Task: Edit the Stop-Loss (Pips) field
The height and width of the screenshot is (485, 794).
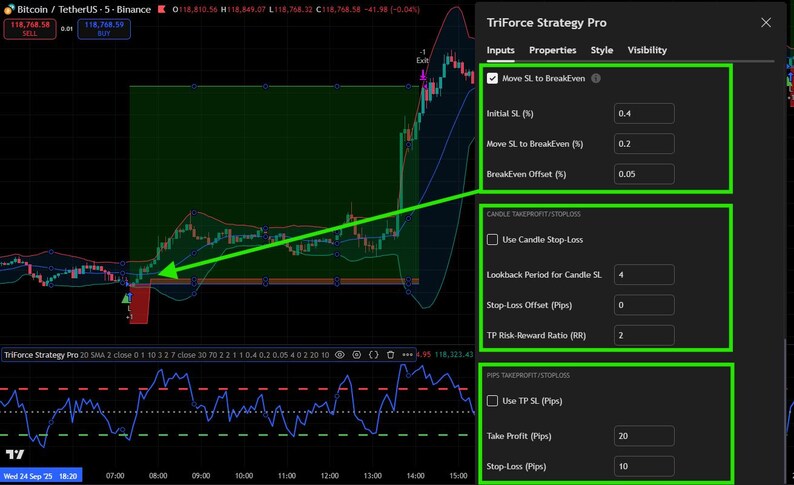Action: click(x=644, y=466)
